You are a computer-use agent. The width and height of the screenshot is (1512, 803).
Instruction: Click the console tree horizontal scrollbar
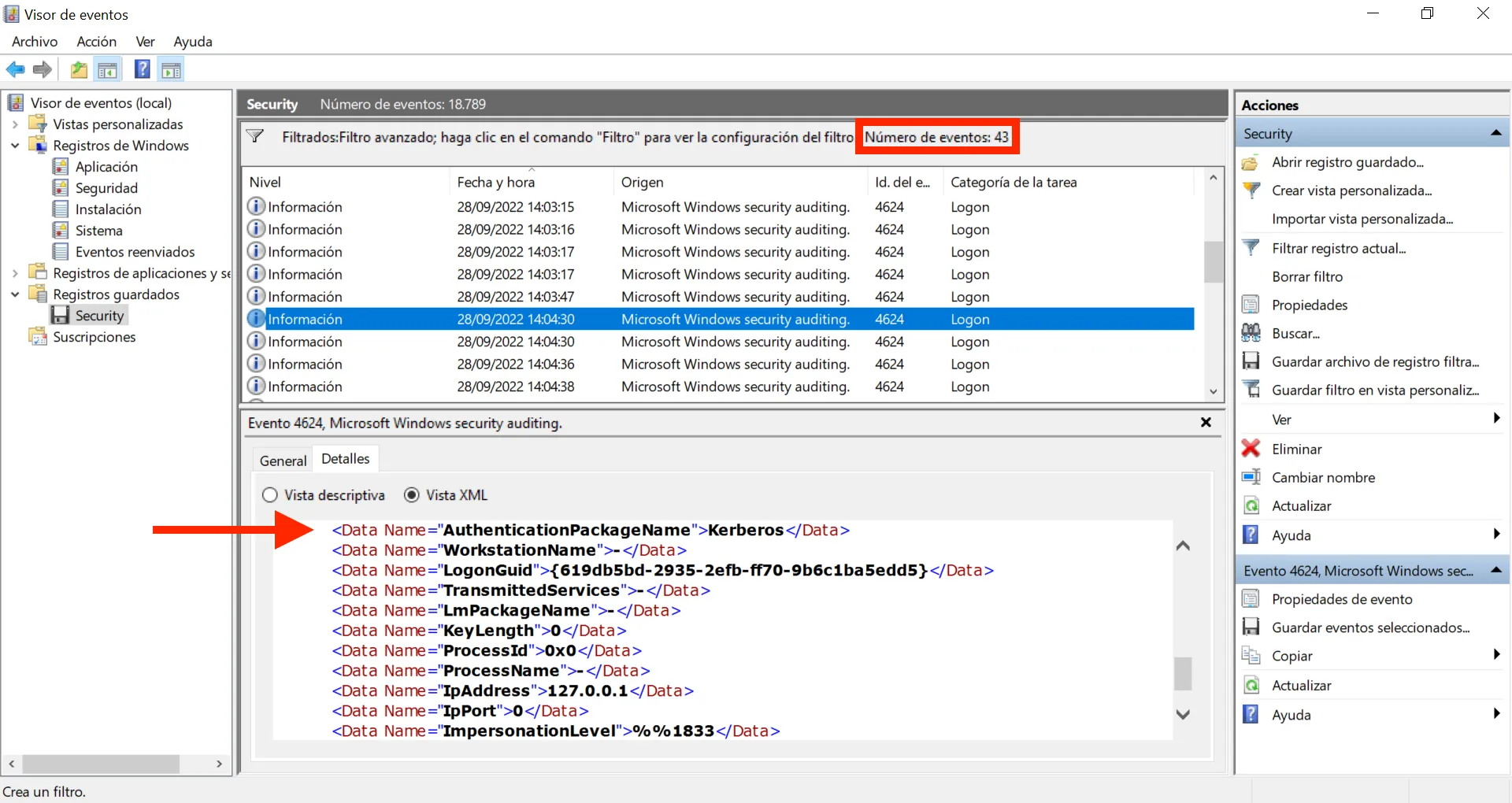click(101, 764)
